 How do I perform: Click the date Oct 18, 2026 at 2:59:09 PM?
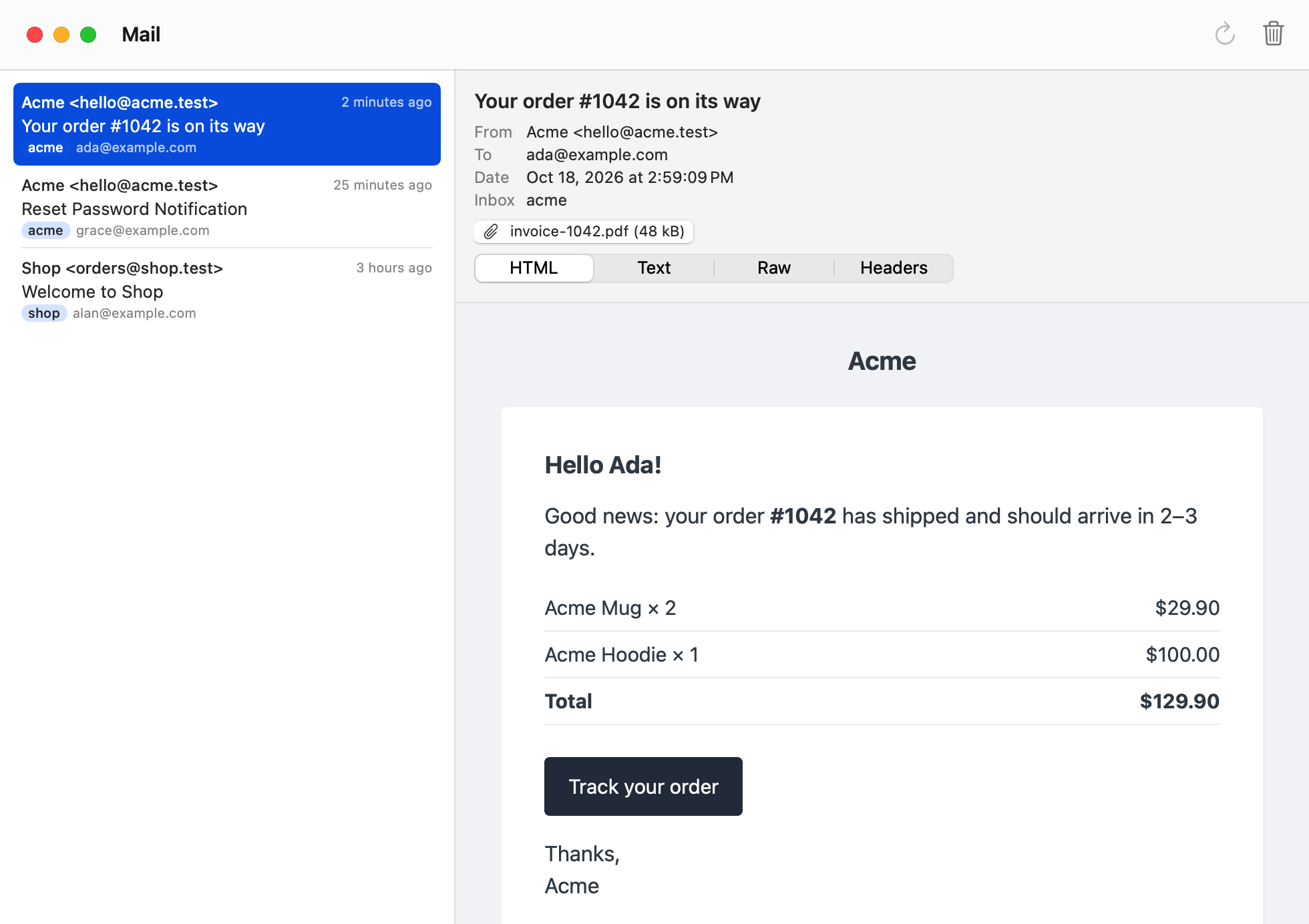[x=630, y=178]
